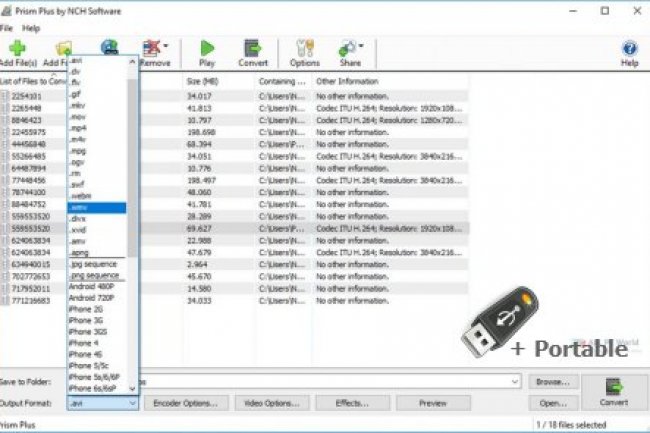Select file 771216683 in the list
This screenshot has height=433, width=650.
(x=32, y=299)
